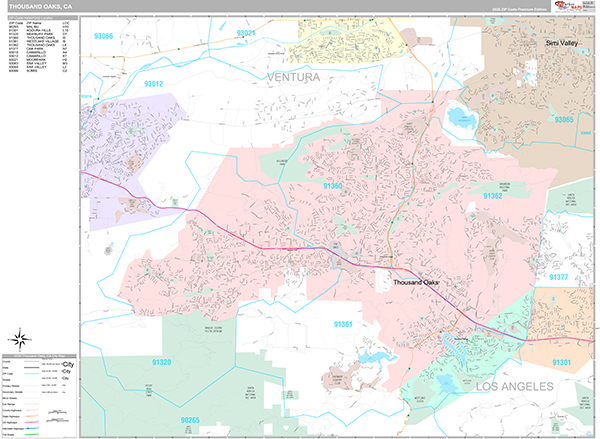Click the map legend box at bottom left

coord(40,396)
